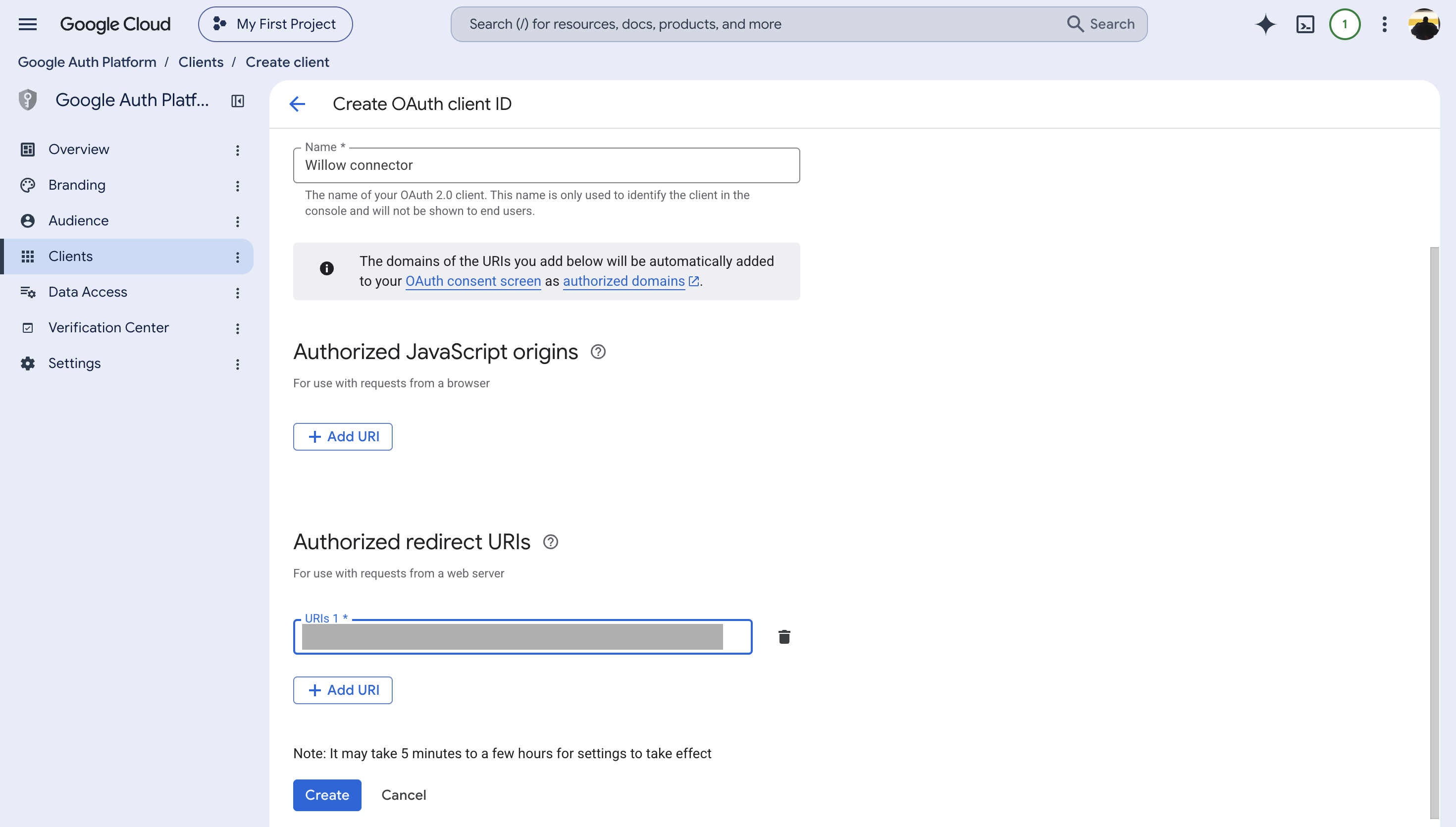The width and height of the screenshot is (1456, 827).
Task: Open the authorized domains link
Action: click(x=624, y=281)
